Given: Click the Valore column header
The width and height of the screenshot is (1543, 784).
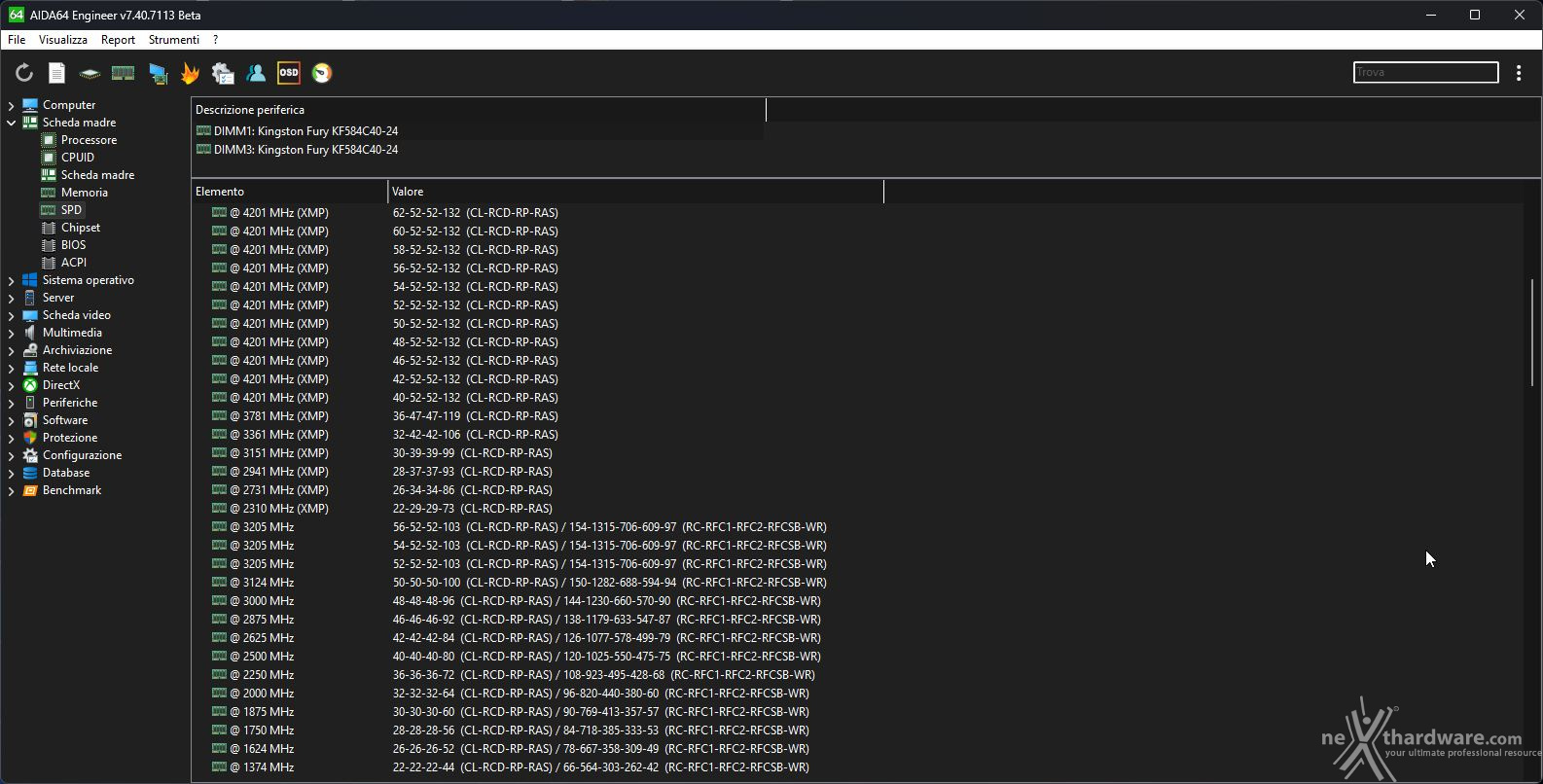Looking at the screenshot, I should point(635,192).
